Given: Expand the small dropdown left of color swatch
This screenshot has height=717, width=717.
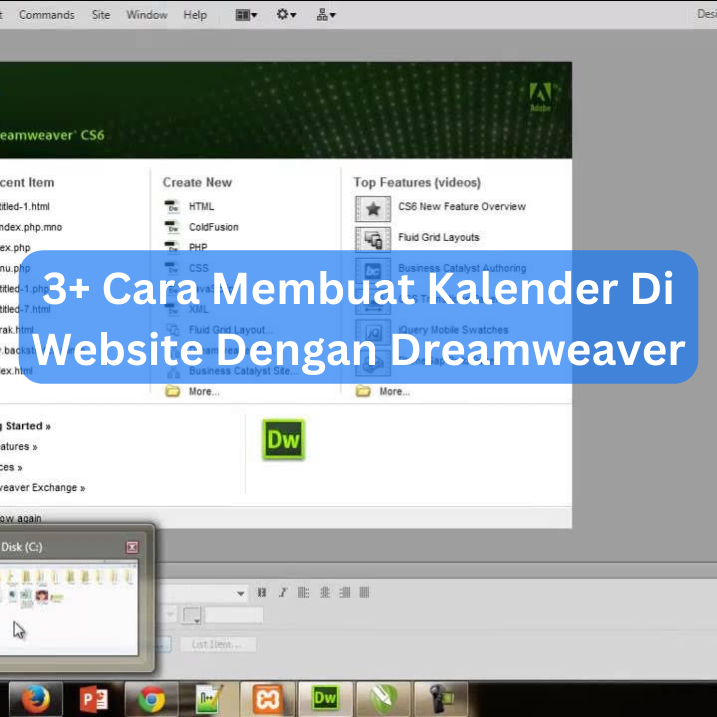Looking at the screenshot, I should pos(170,614).
